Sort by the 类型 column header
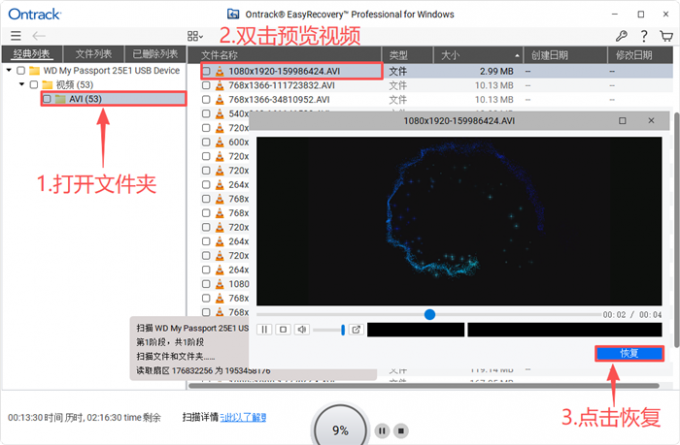 coord(408,55)
